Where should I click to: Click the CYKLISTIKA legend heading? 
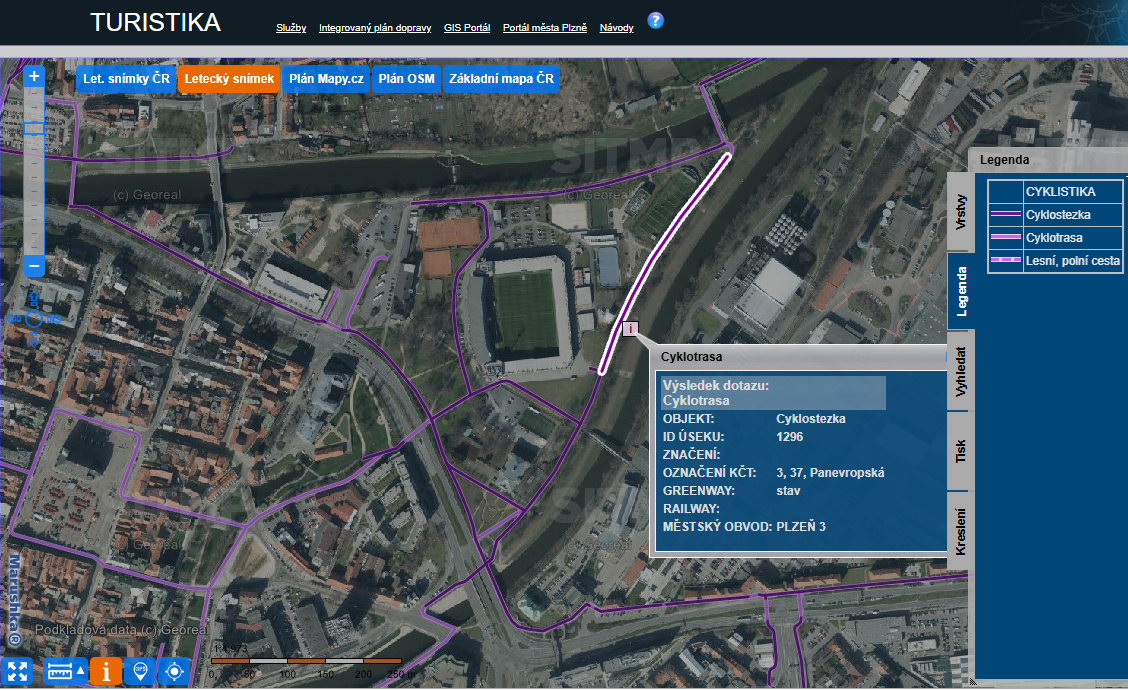tap(1060, 192)
